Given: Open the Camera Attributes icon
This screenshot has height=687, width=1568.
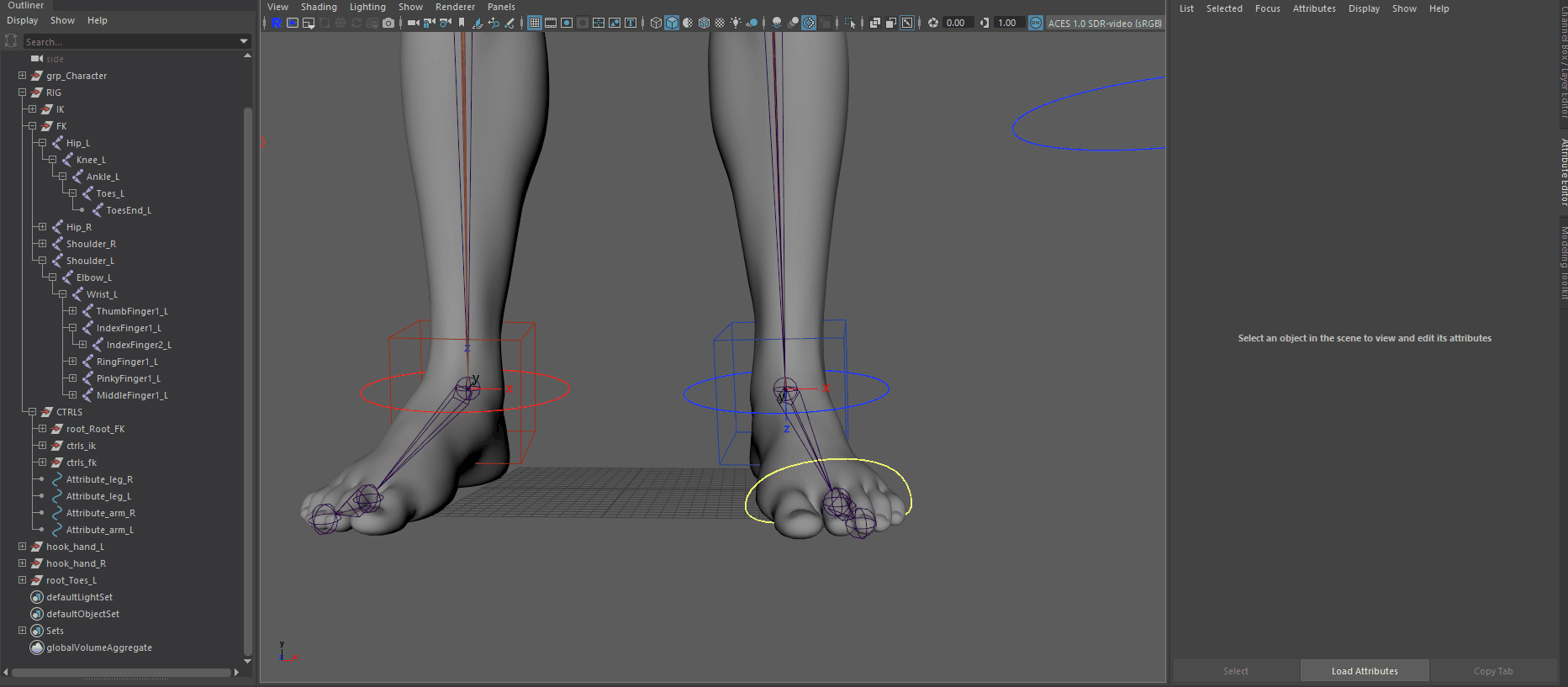Looking at the screenshot, I should pyautogui.click(x=445, y=23).
